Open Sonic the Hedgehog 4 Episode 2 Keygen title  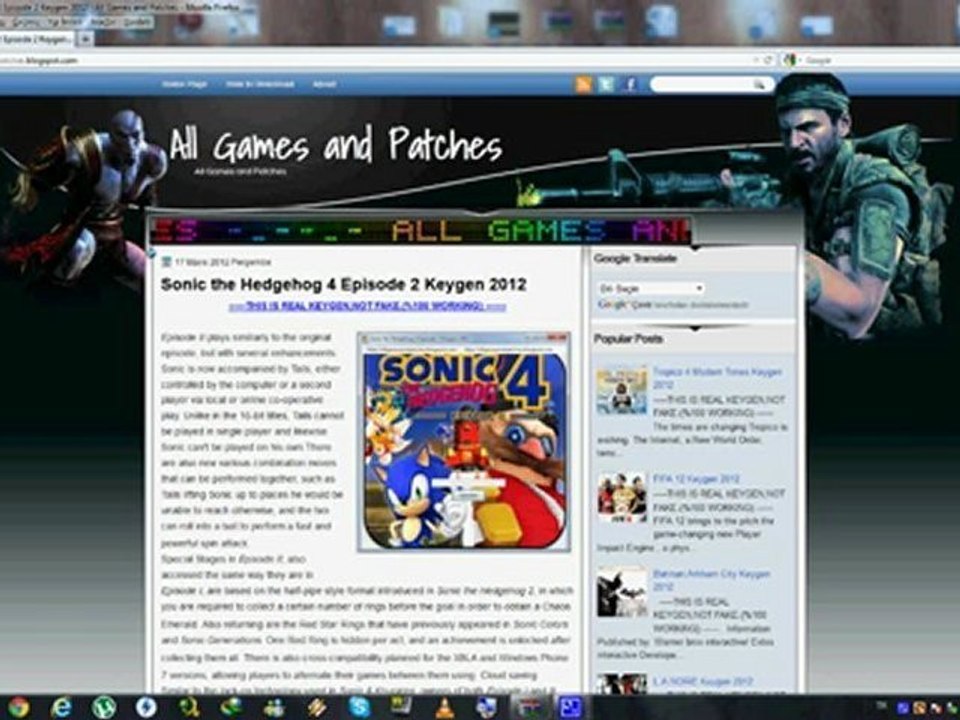click(343, 285)
